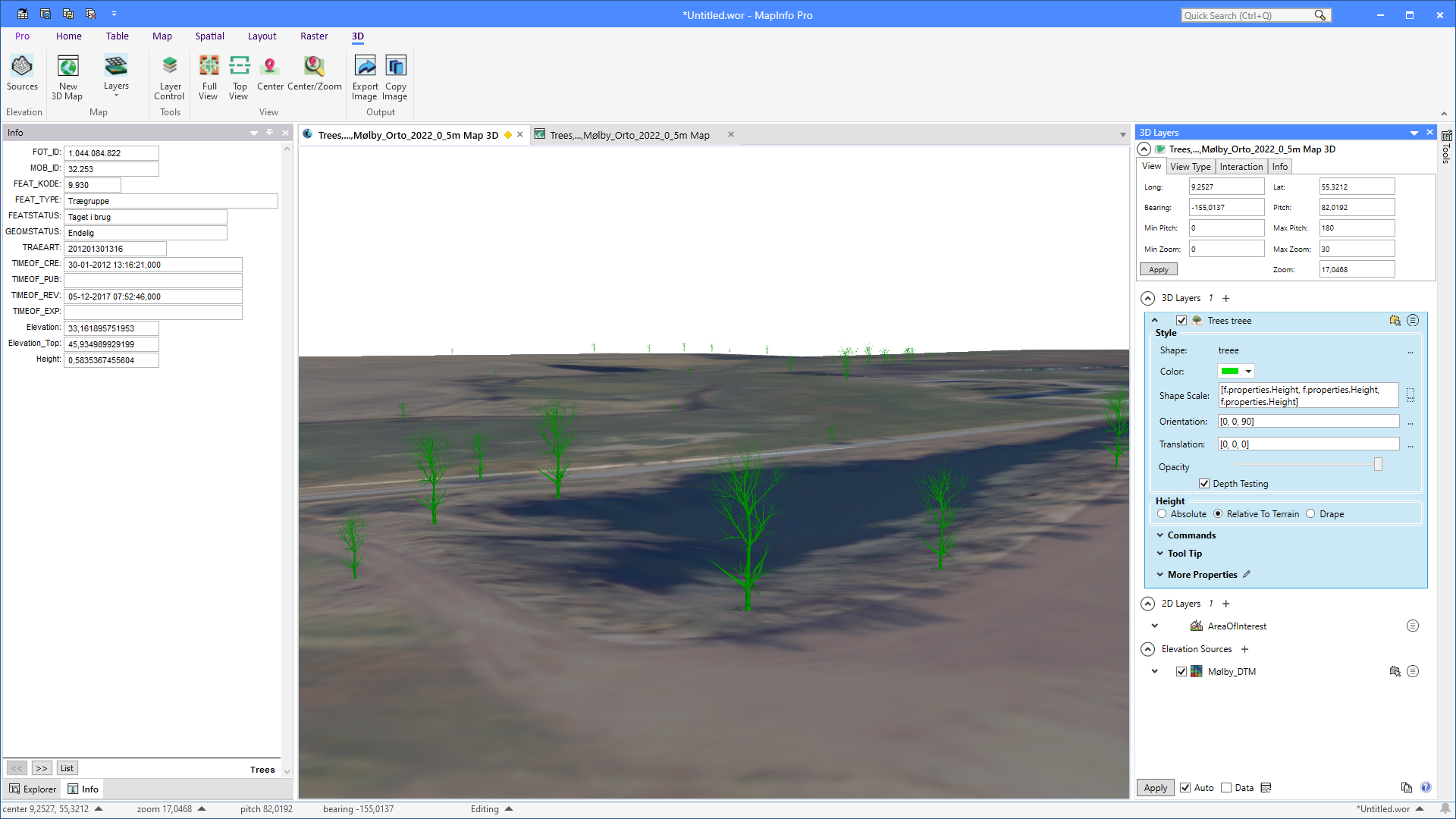Click Copy Image in the Output group

coord(395,76)
